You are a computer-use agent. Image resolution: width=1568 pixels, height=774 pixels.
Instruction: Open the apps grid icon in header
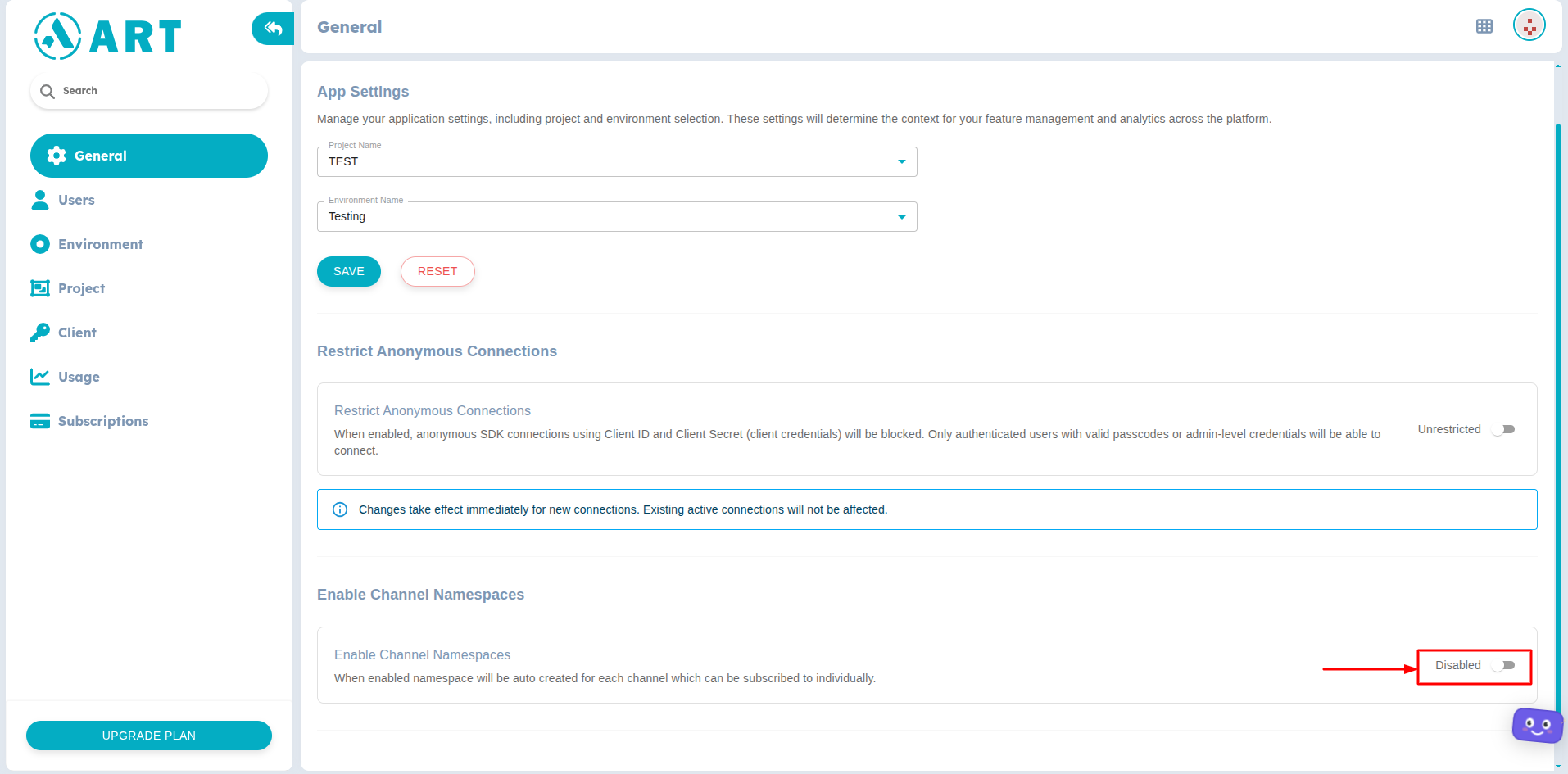point(1484,26)
